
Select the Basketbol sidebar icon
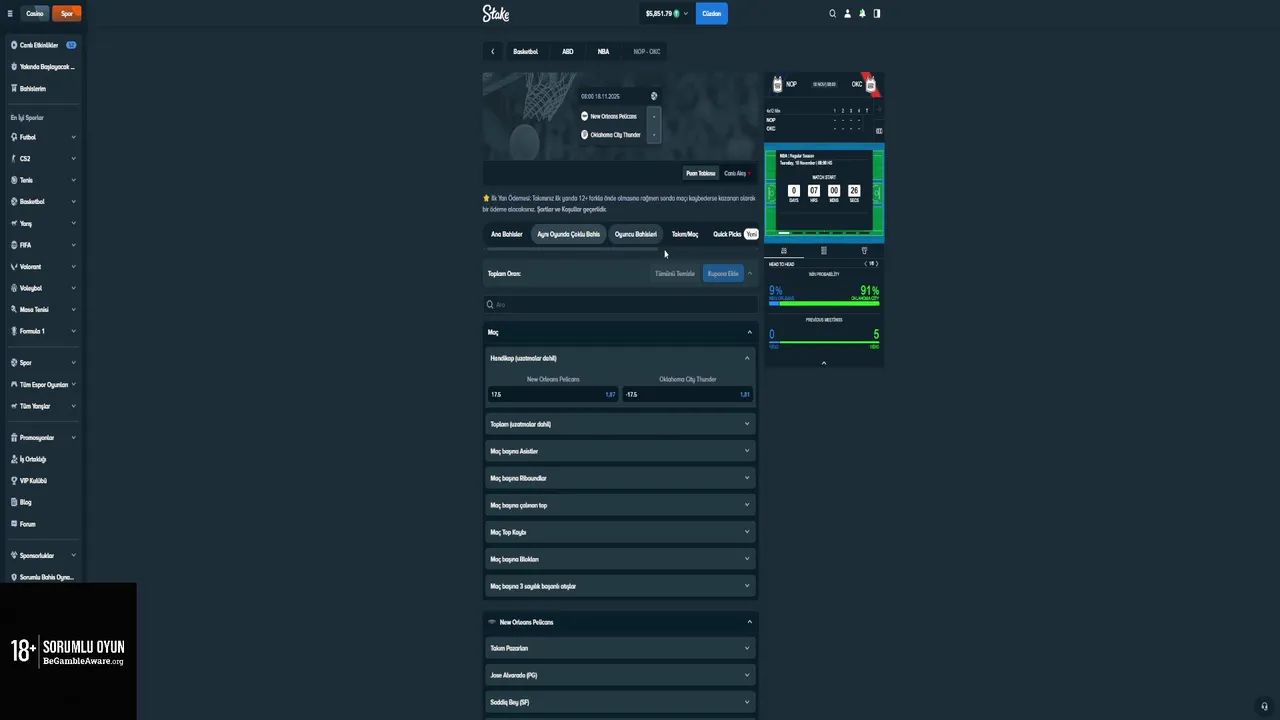coord(14,202)
